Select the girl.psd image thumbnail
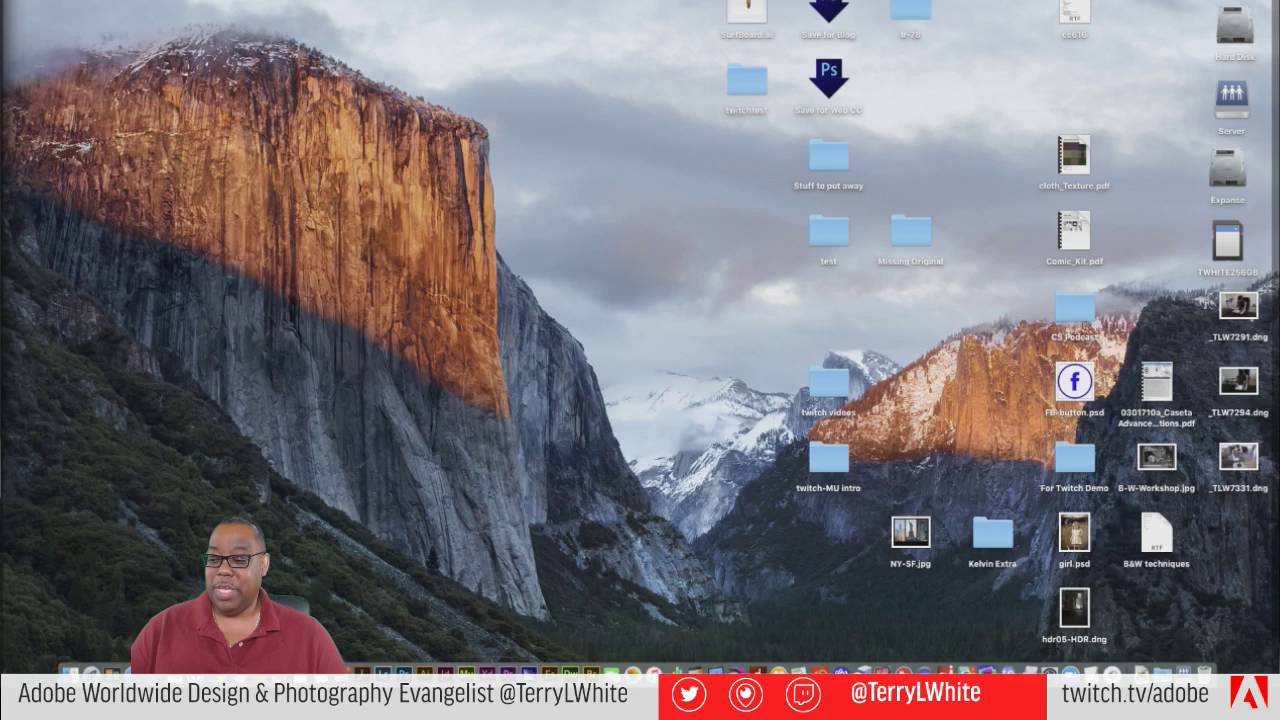 tap(1075, 532)
